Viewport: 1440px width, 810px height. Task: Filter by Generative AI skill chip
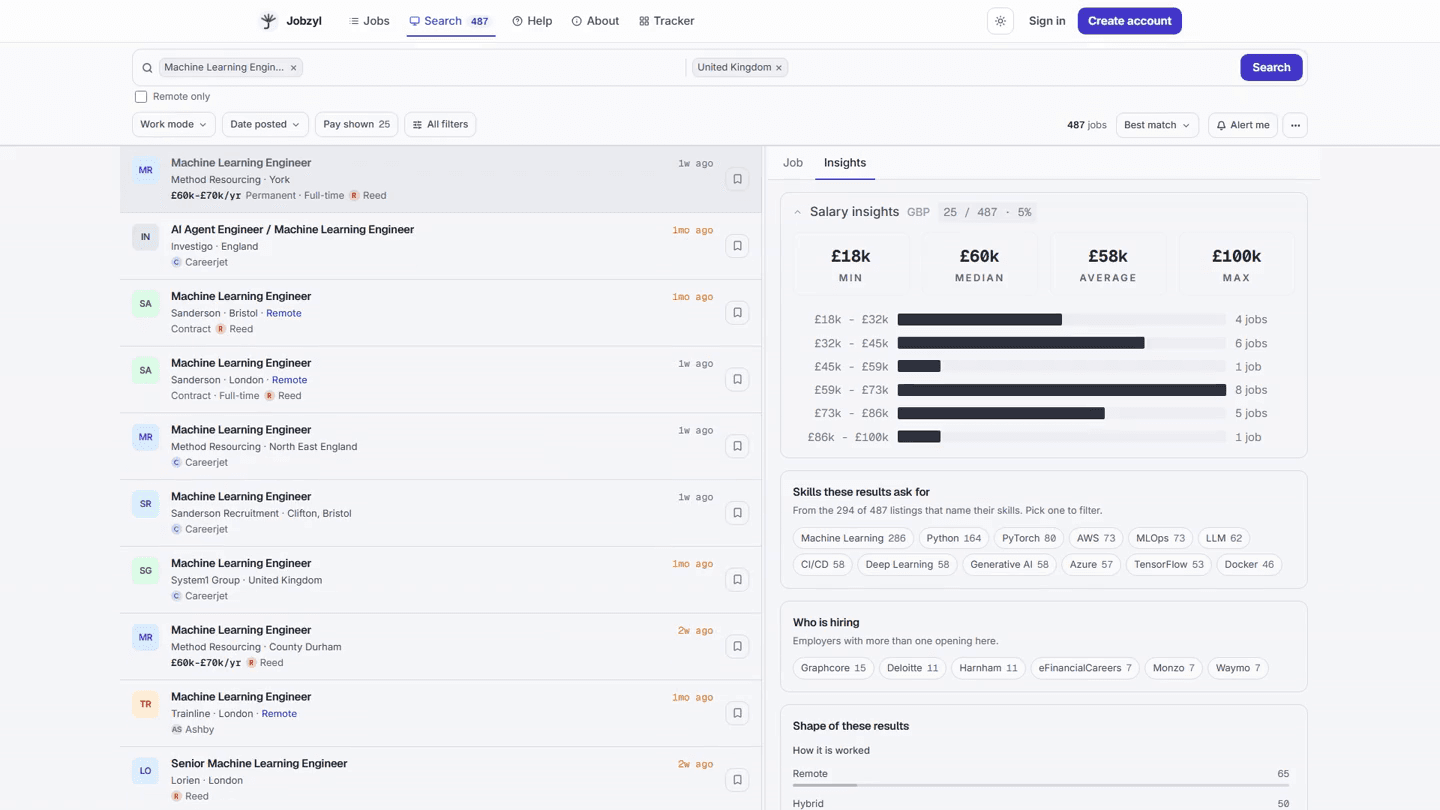point(1009,565)
